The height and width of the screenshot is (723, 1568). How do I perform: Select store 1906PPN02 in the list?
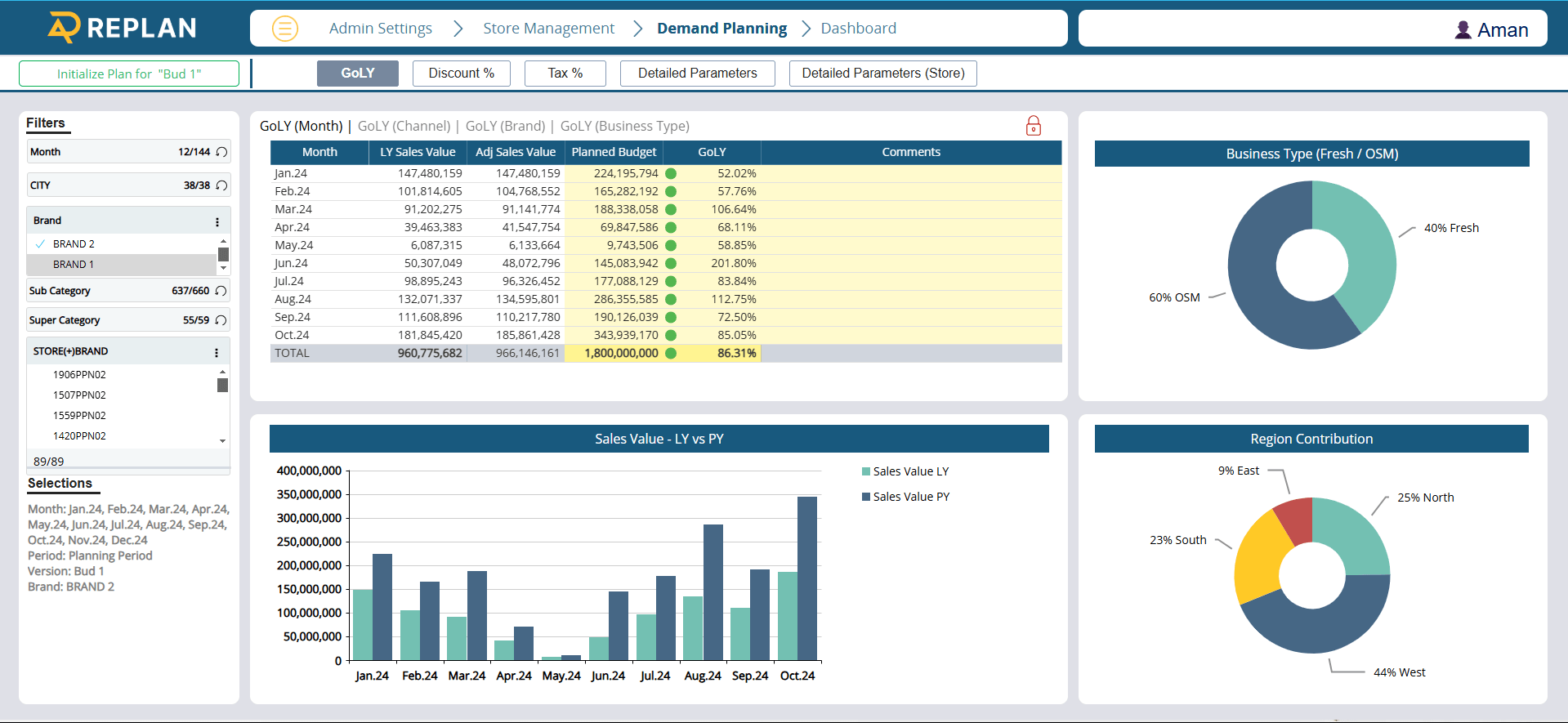[79, 375]
